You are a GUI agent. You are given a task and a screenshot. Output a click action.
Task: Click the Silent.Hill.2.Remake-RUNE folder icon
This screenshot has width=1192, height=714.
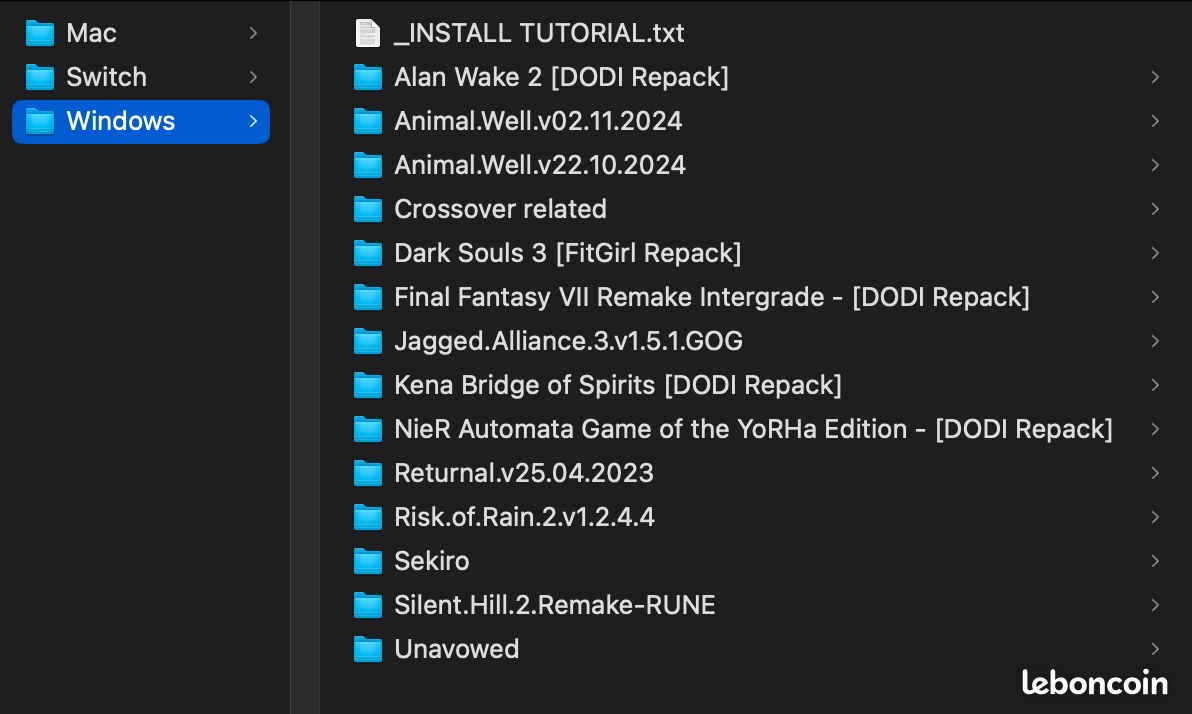(x=368, y=606)
